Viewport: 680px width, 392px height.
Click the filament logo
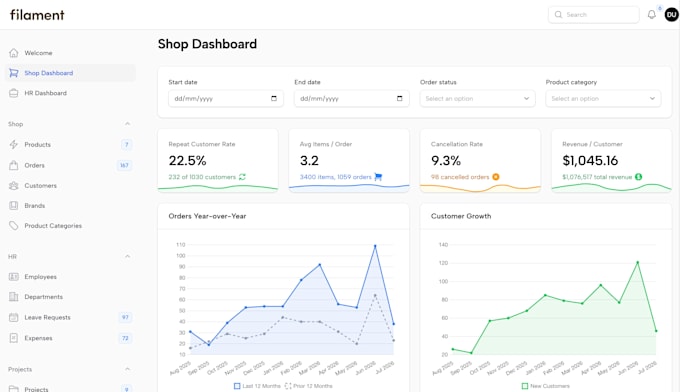37,15
